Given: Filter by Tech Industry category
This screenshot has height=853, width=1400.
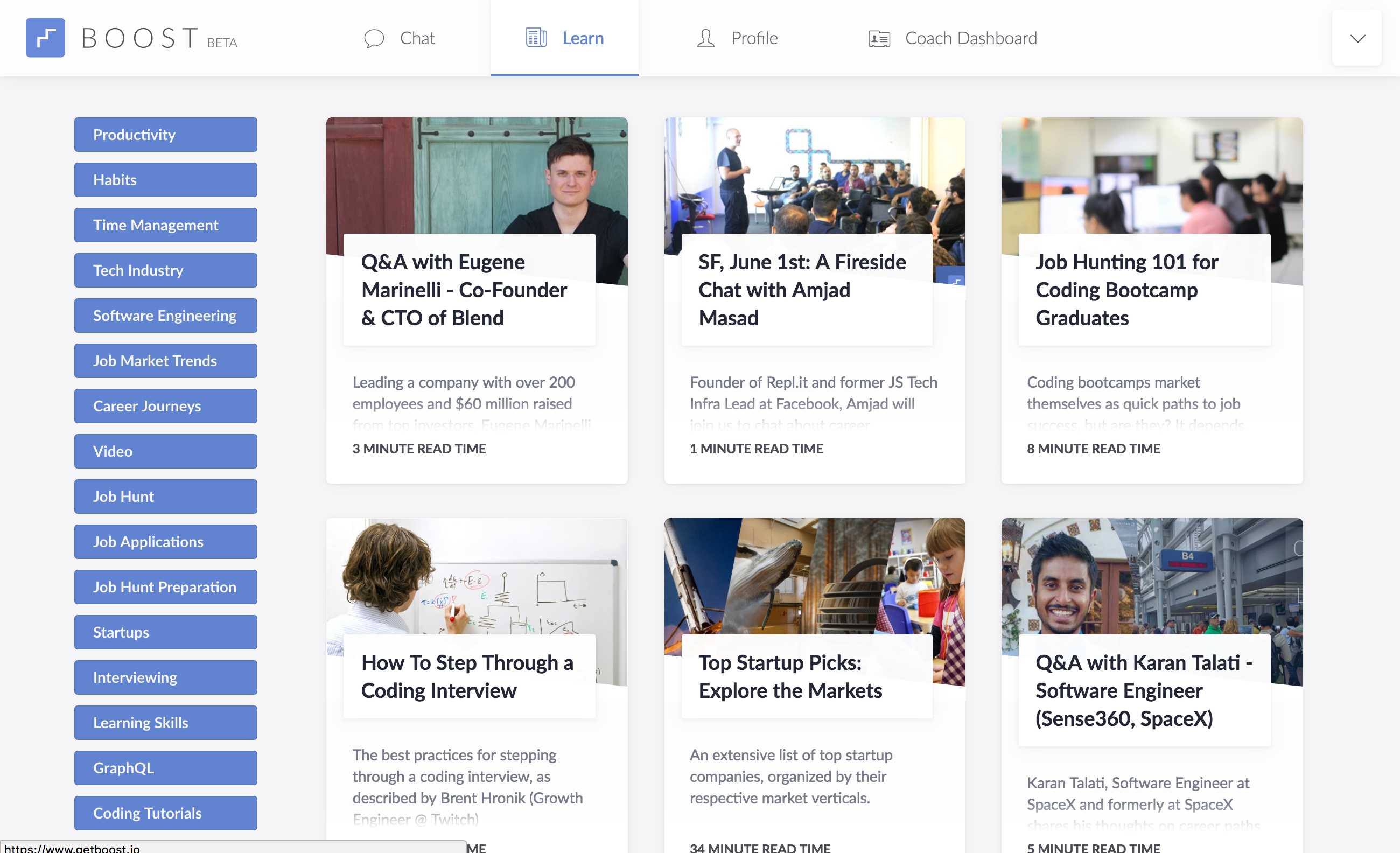Looking at the screenshot, I should 165,270.
